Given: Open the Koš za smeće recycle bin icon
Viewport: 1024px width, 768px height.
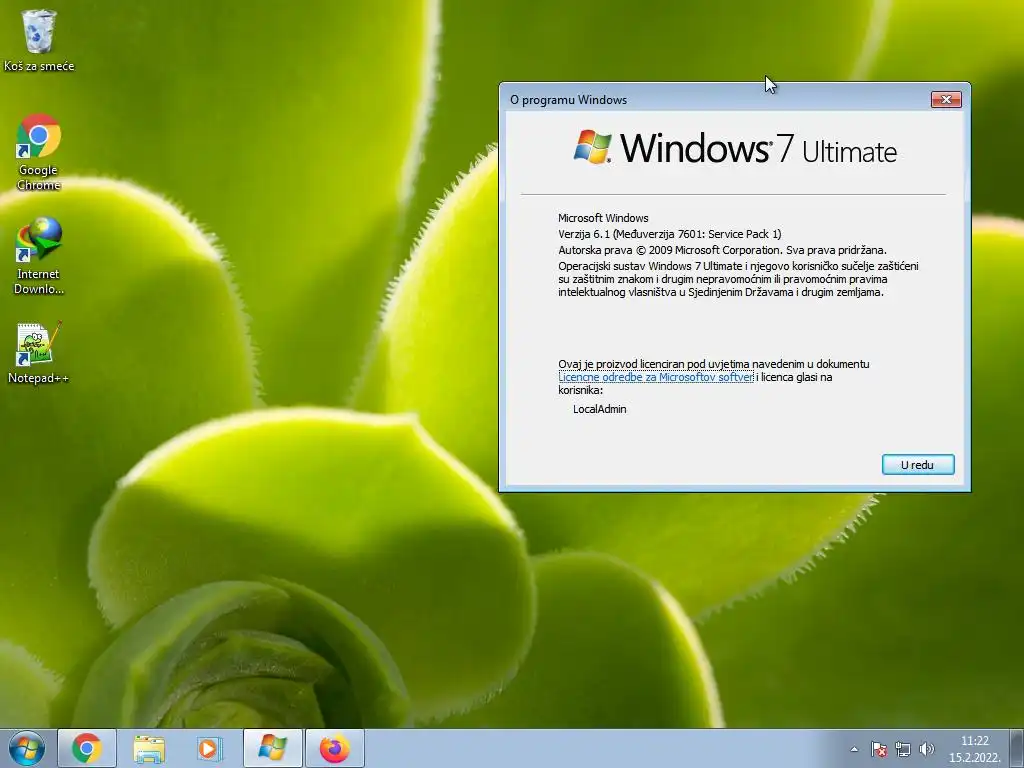Looking at the screenshot, I should point(39,39).
